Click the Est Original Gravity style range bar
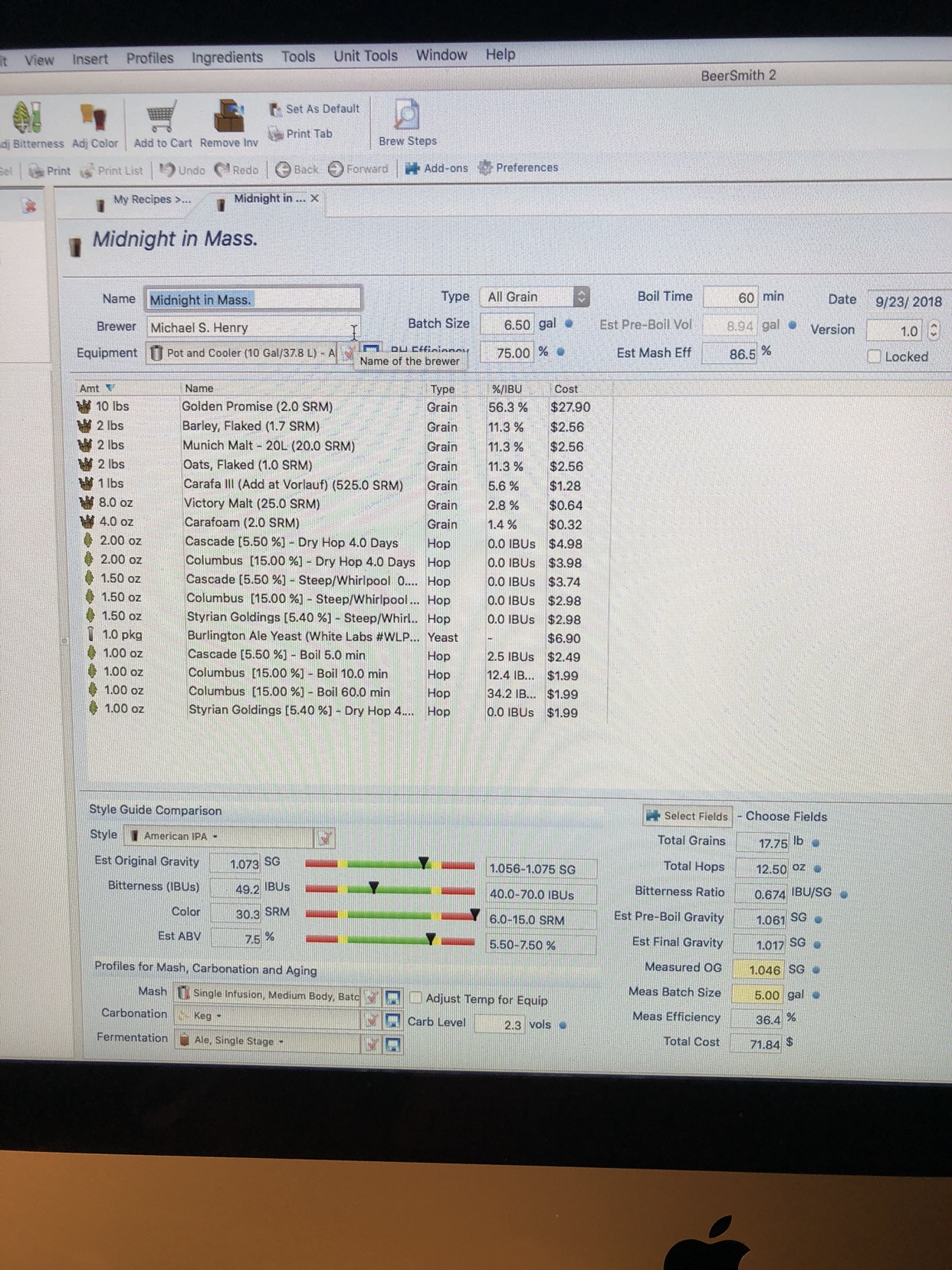 pos(389,864)
